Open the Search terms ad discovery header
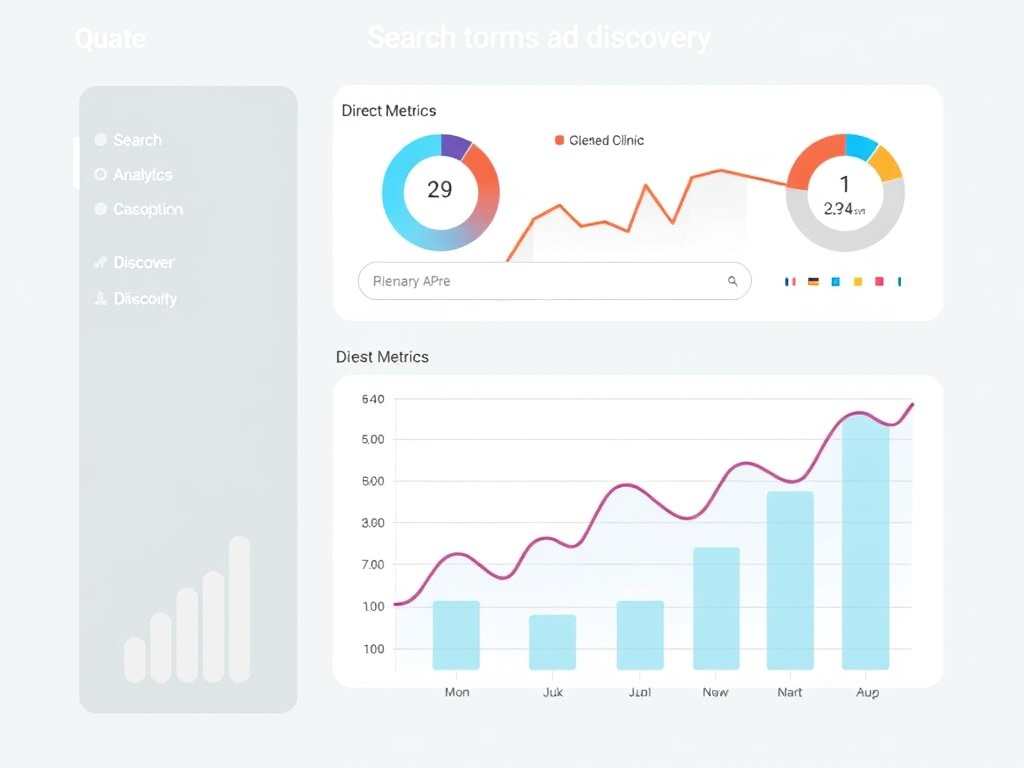The image size is (1024, 768). click(540, 37)
